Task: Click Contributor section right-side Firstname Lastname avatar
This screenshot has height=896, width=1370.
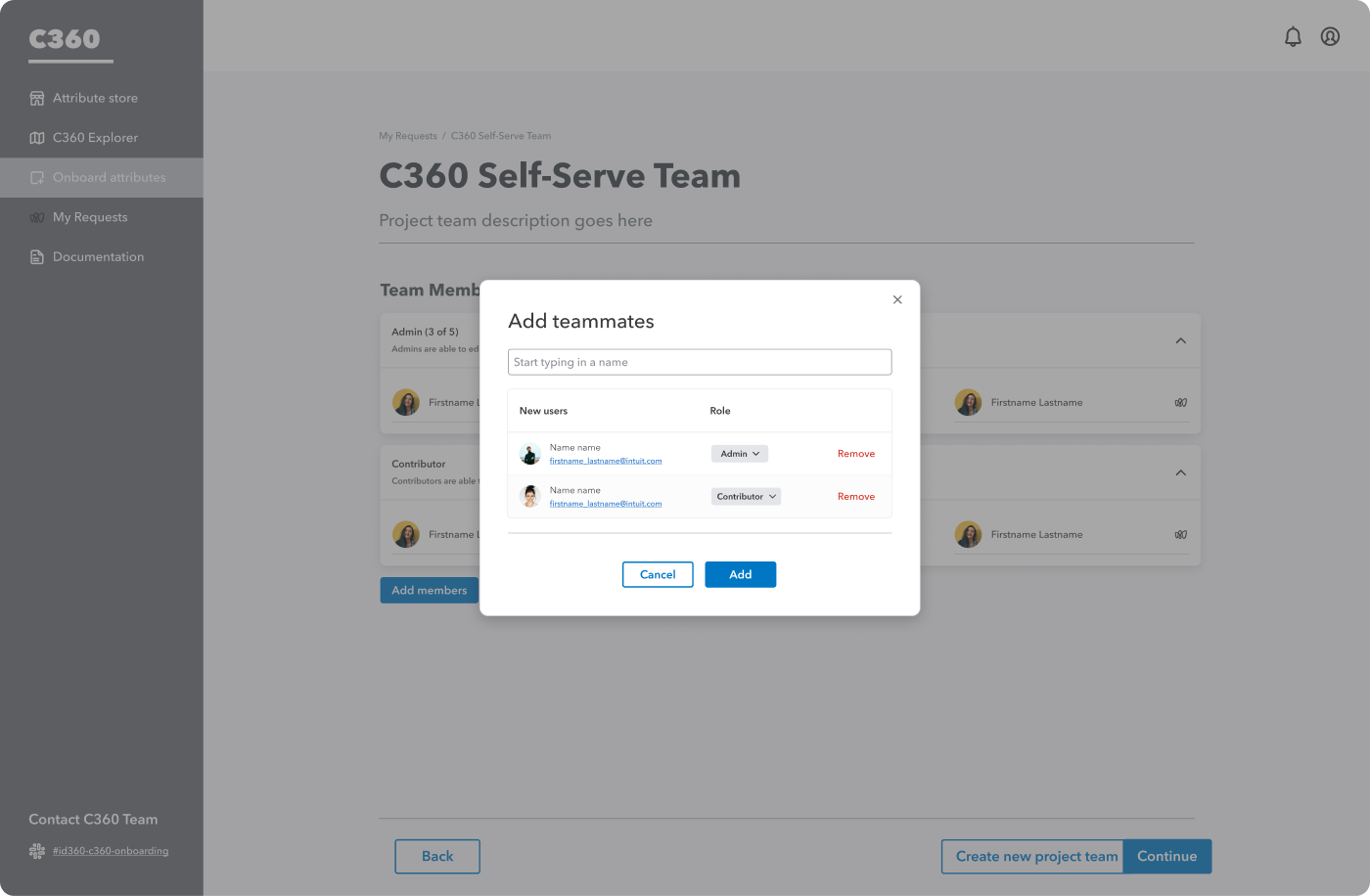Action: point(968,535)
